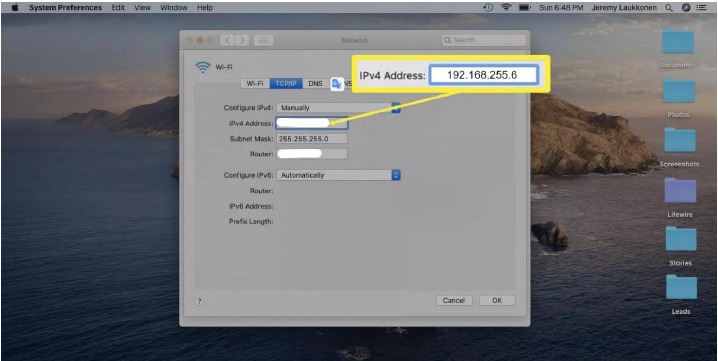718x361 pixels.
Task: Click the OK button
Action: click(497, 301)
